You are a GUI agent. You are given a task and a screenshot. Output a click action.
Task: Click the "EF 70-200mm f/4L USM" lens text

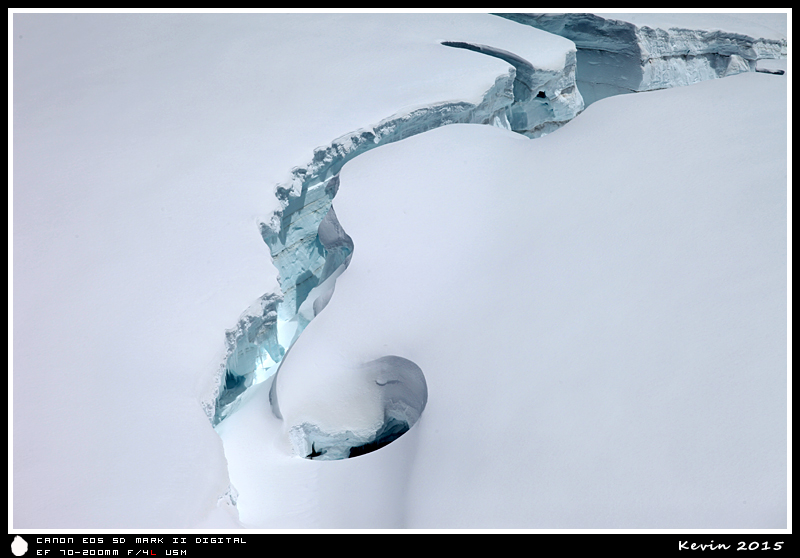[x=111, y=552]
